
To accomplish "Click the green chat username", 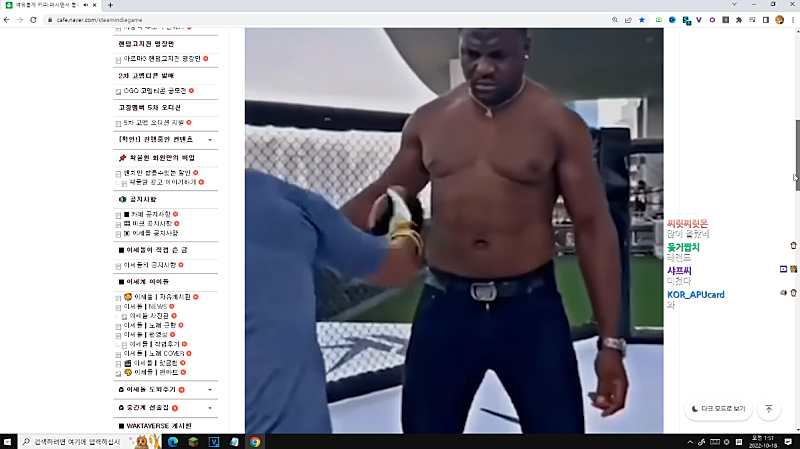I will 683,247.
